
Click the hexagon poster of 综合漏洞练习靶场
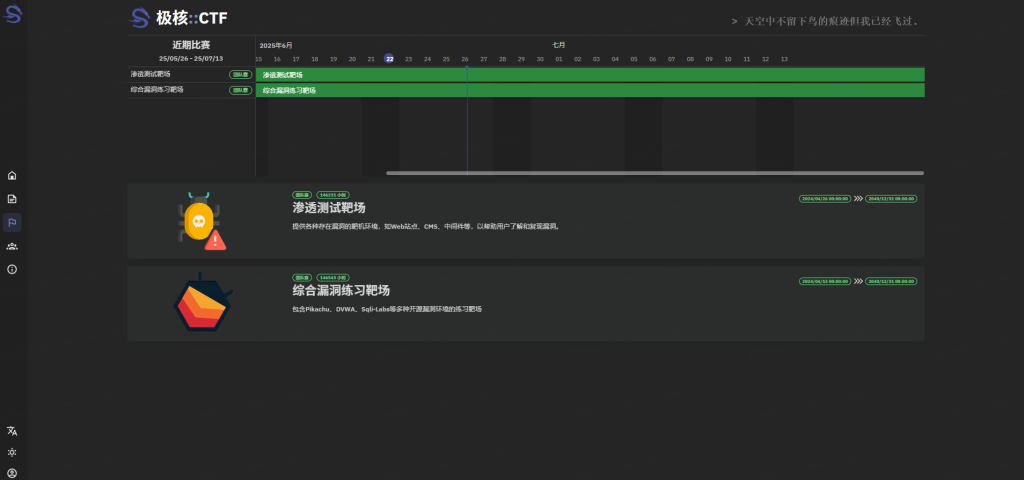202,303
